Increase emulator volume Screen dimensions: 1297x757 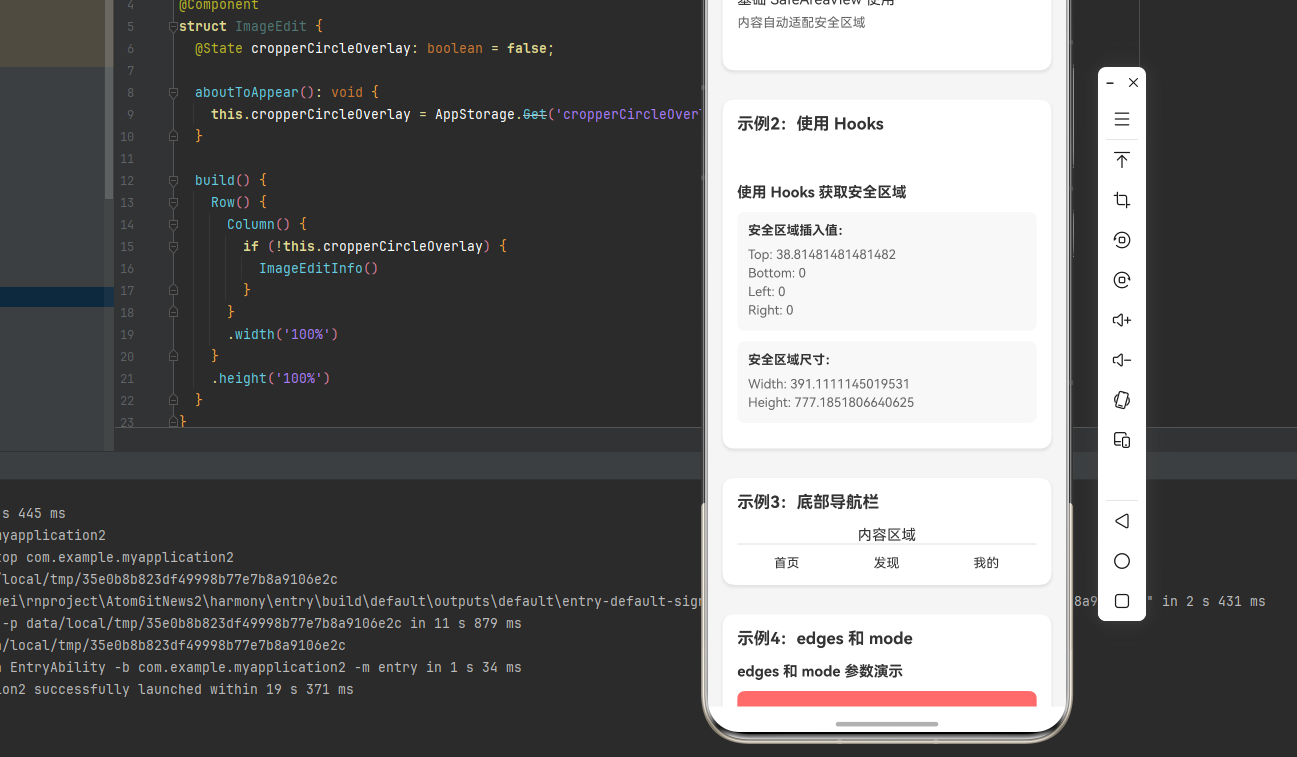pos(1122,320)
